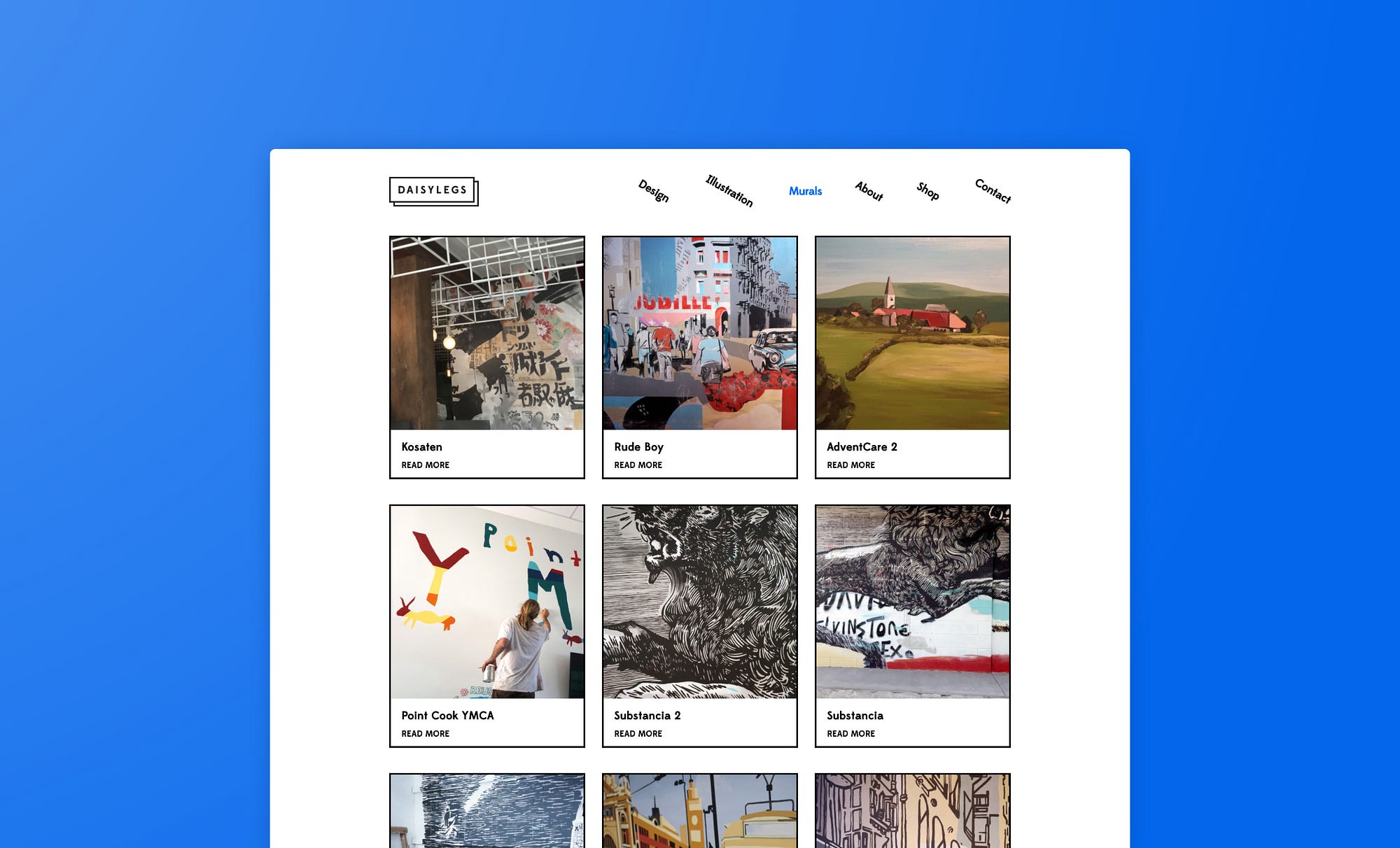The height and width of the screenshot is (848, 1400).
Task: Open the Contact nav link
Action: (993, 191)
